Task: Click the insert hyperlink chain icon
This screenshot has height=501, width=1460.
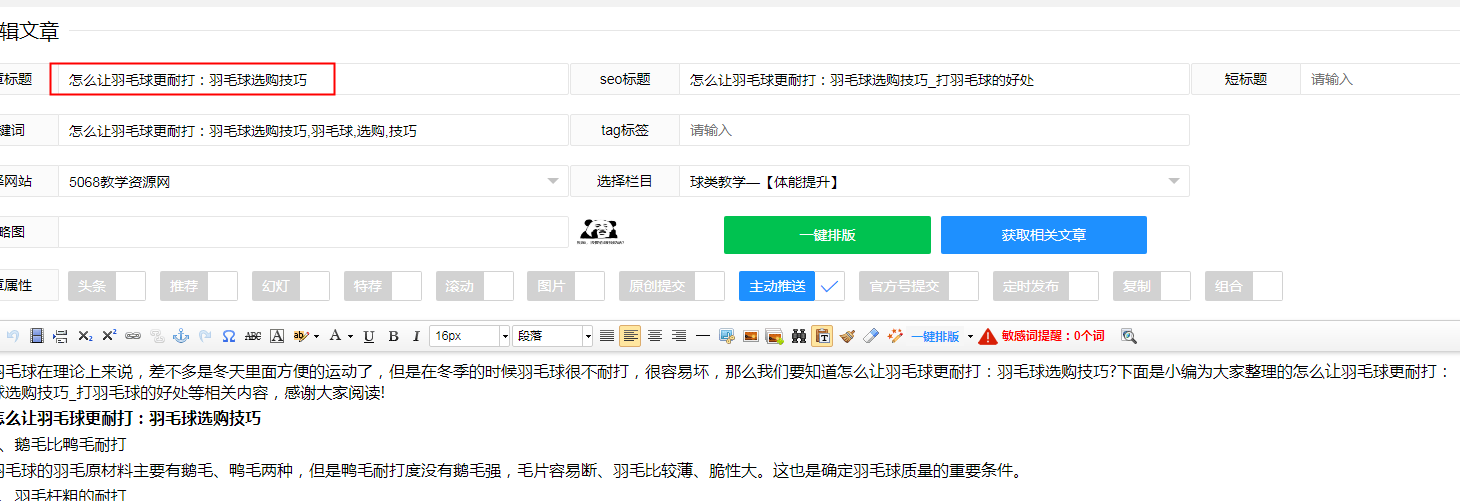Action: point(133,336)
